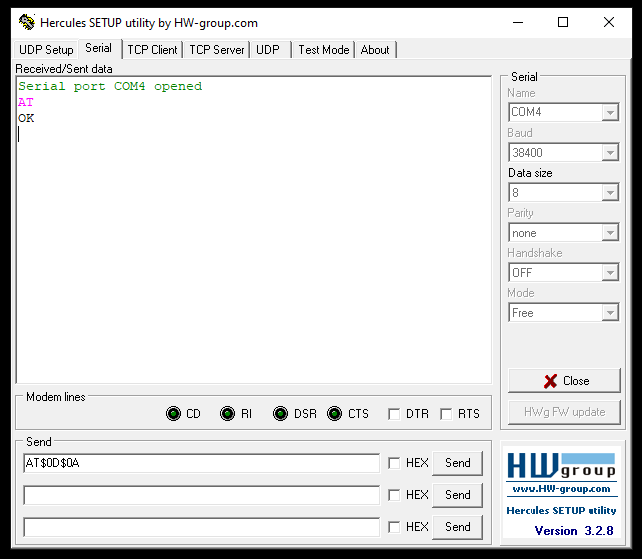
Task: Click the 'Serial port COM4 opened' message
Action: point(110,86)
